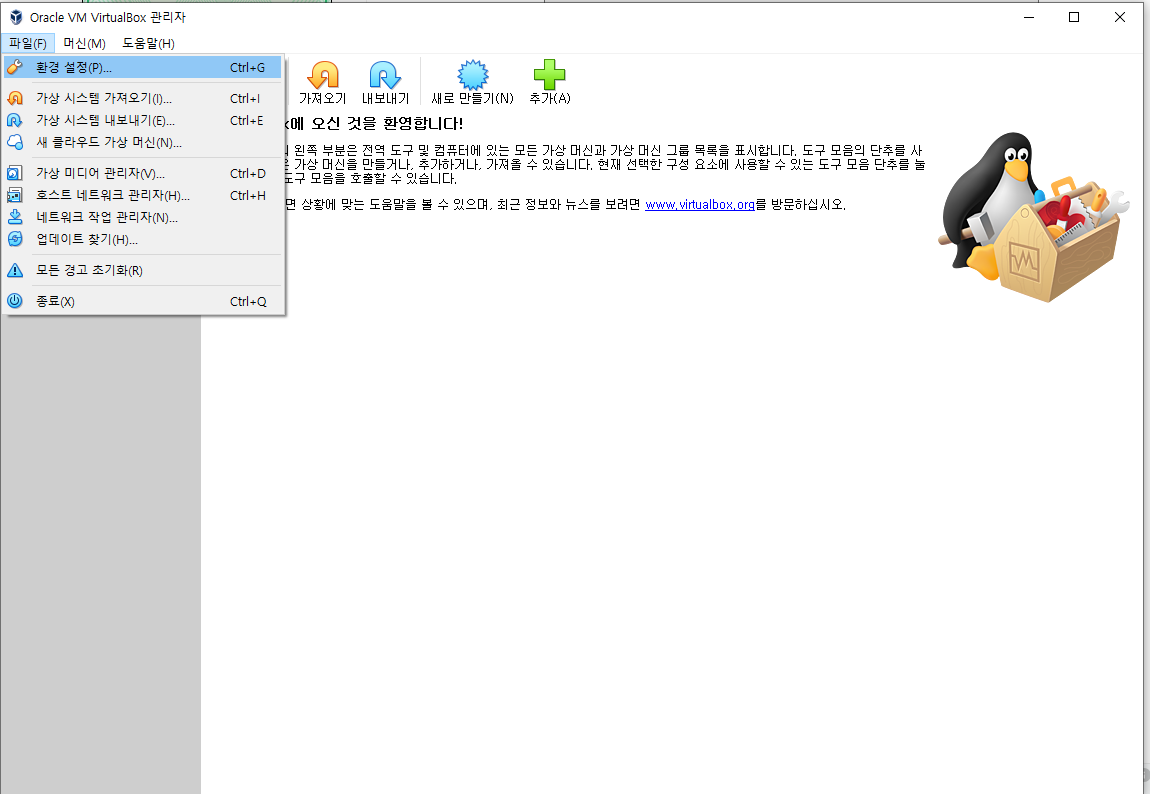Choose 종료(X) to quit VirtualBox
This screenshot has width=1150, height=794.
click(x=142, y=301)
